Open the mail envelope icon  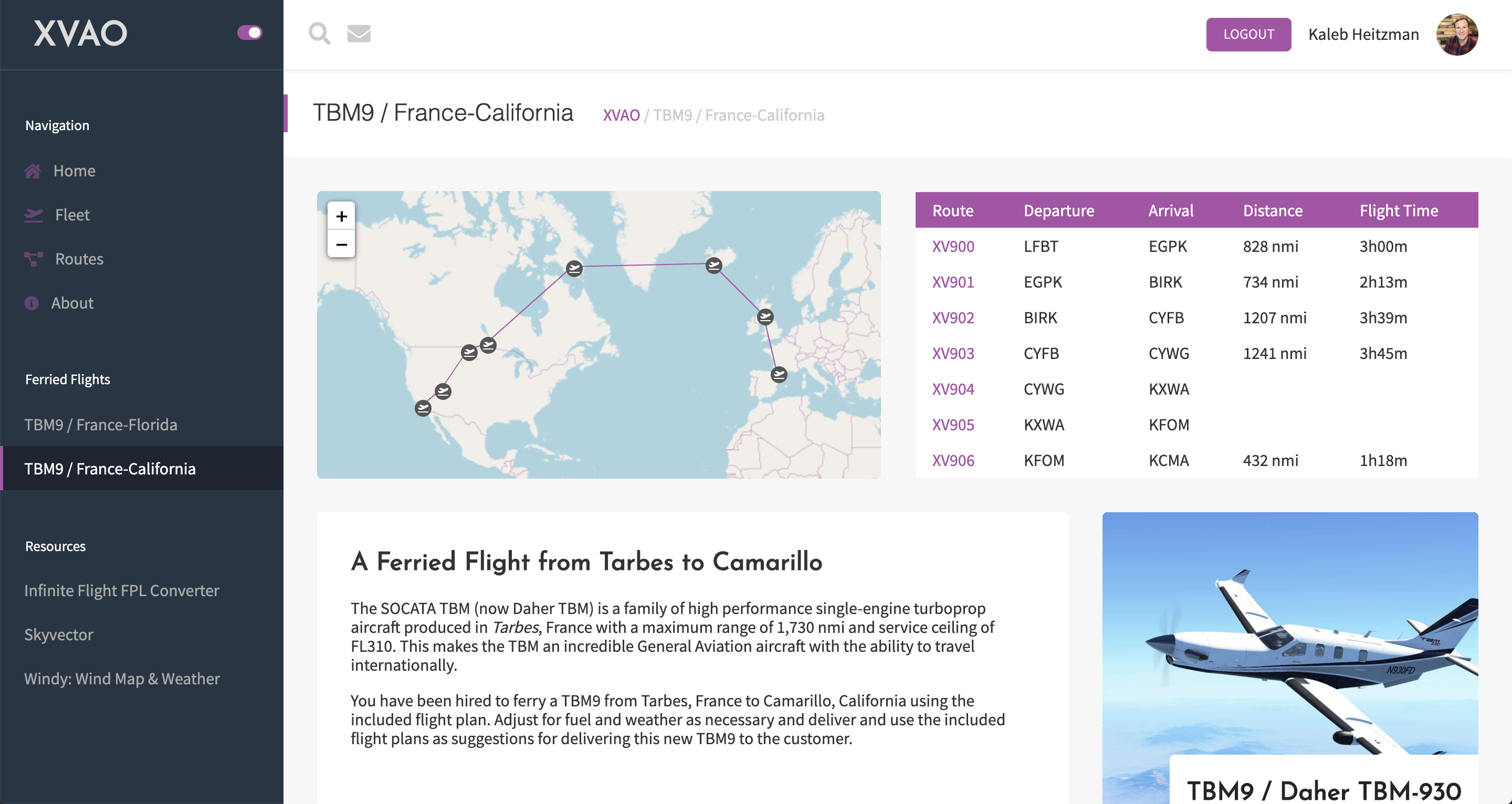point(359,34)
